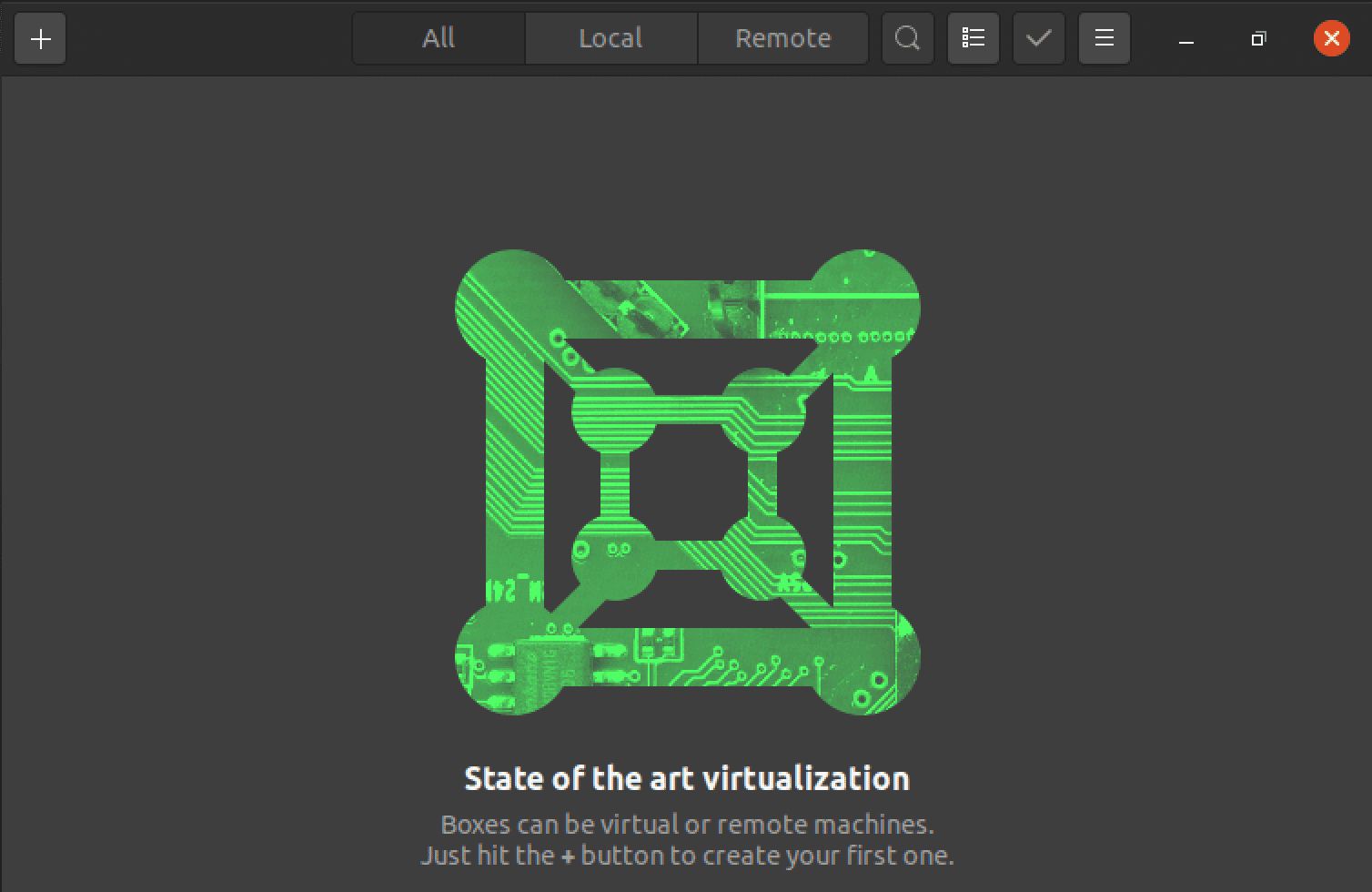Screen dimensions: 1372x892
Task: Open the search magnifier button
Action: click(x=907, y=38)
